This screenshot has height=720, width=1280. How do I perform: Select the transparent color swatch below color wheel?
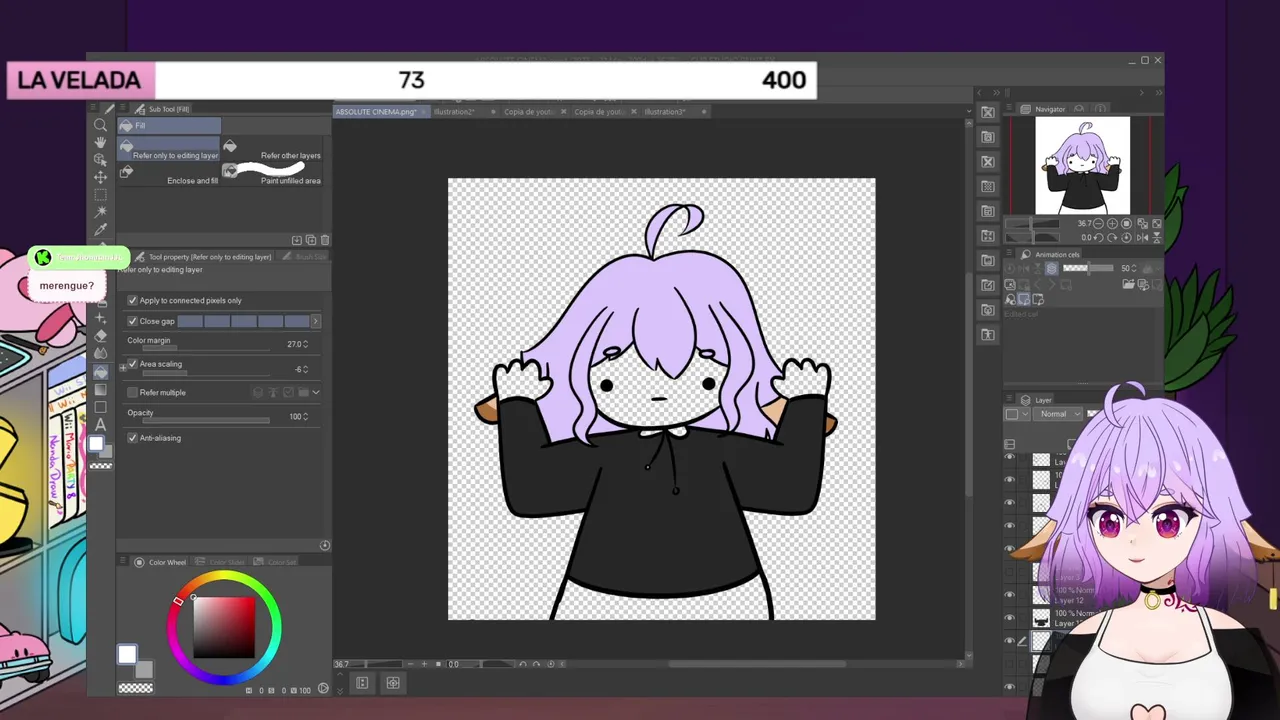tap(135, 688)
